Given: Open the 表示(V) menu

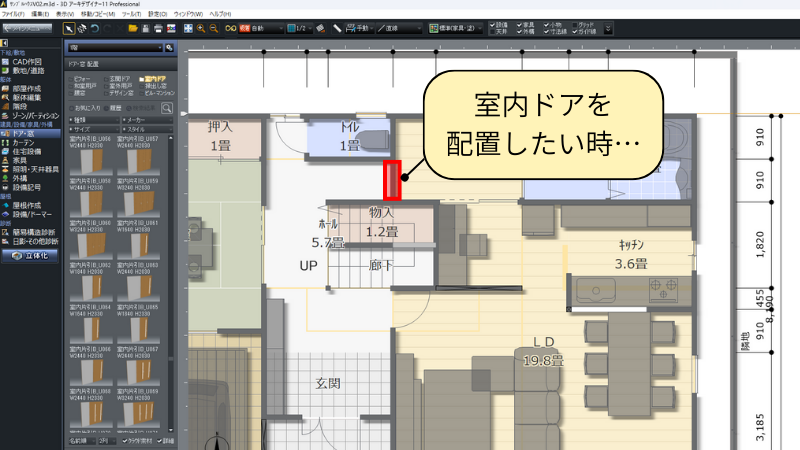Looking at the screenshot, I should coord(64,14).
